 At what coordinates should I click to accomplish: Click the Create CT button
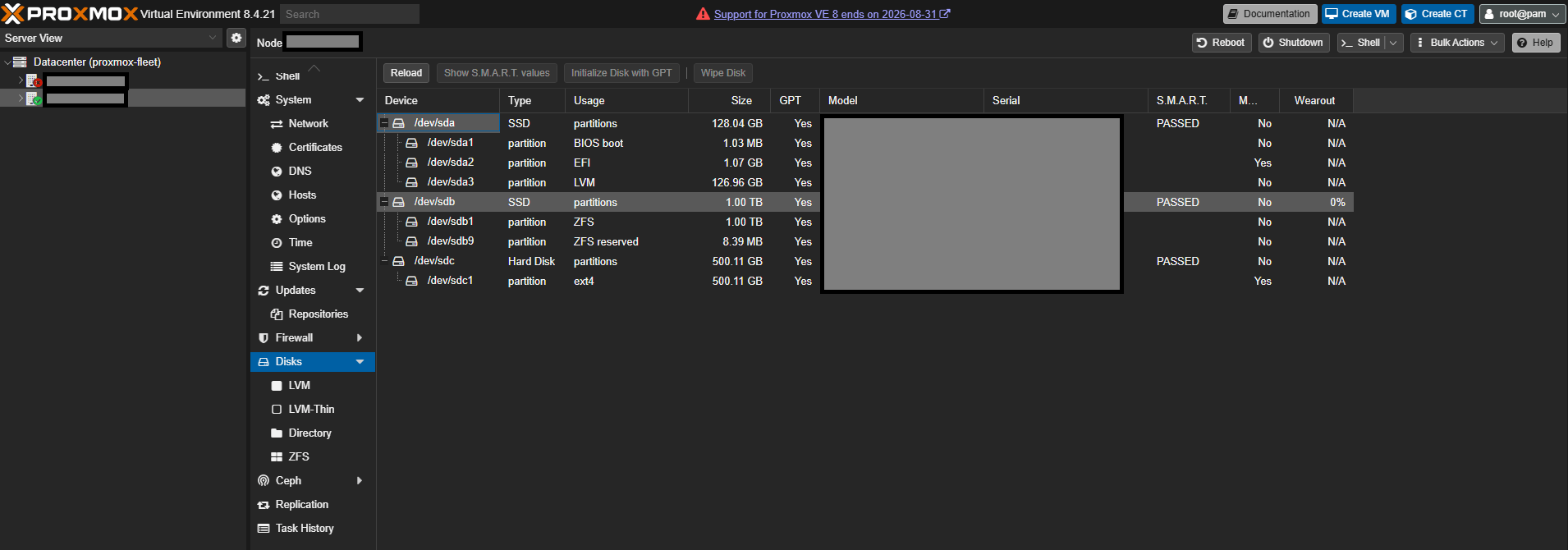pos(1437,14)
